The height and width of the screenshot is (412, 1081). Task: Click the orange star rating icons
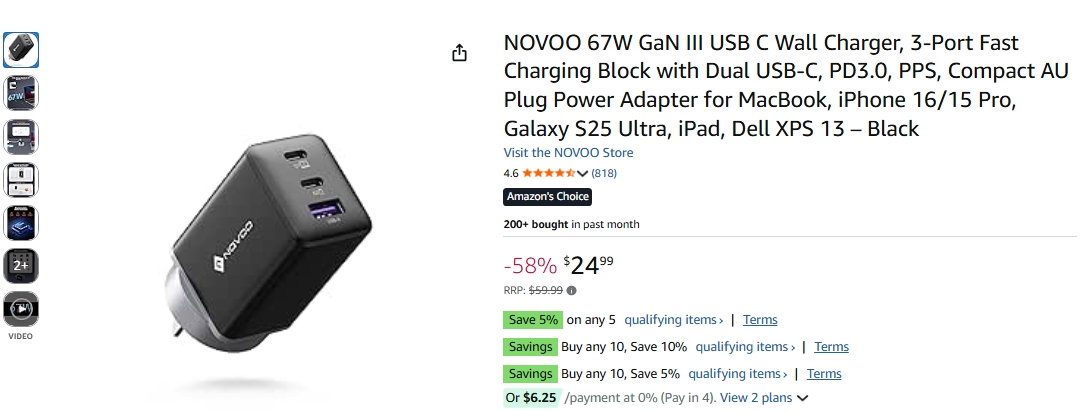[549, 173]
